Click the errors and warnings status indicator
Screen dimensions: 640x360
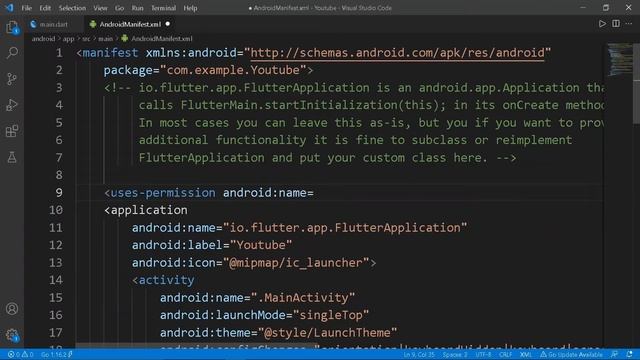21,354
